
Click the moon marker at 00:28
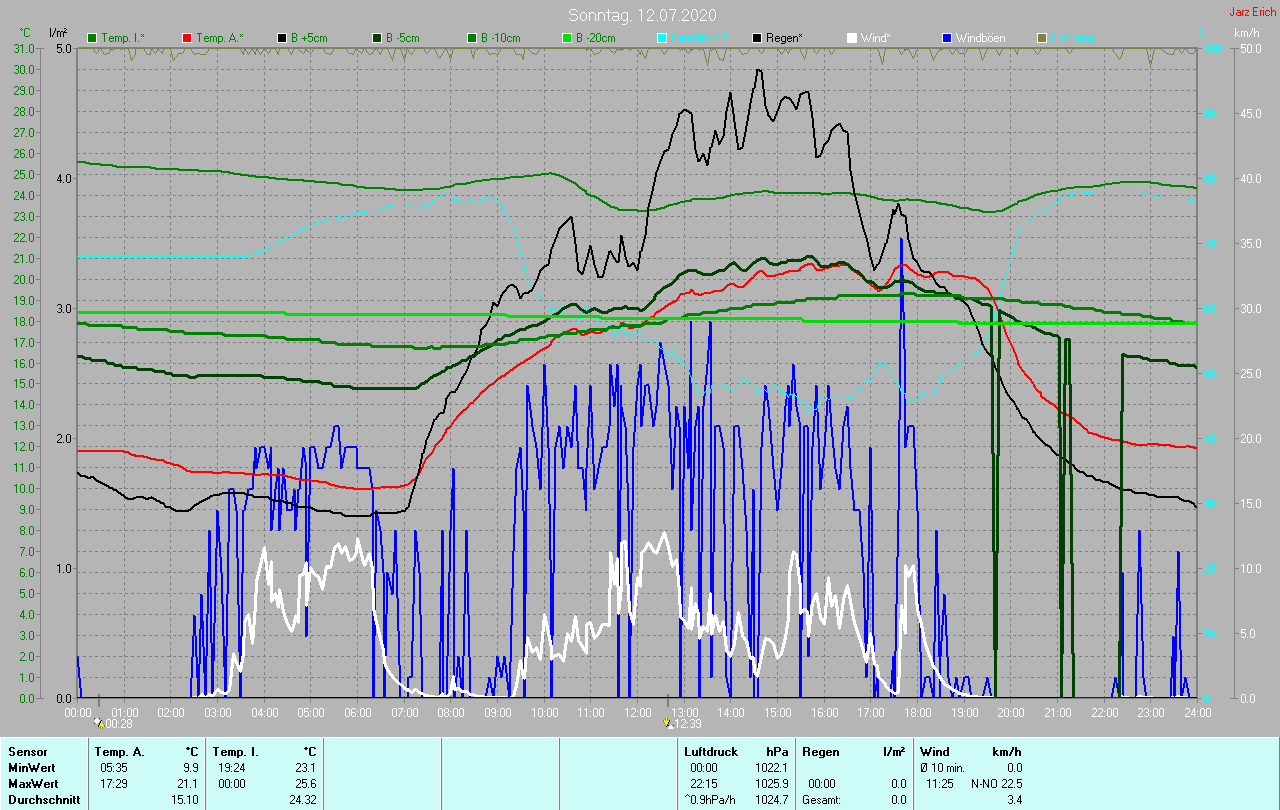(x=99, y=721)
